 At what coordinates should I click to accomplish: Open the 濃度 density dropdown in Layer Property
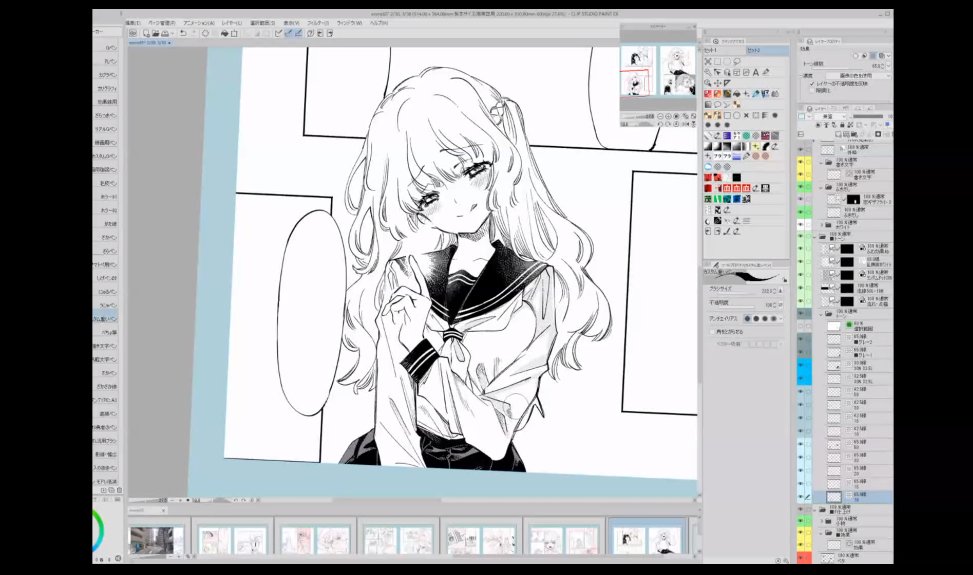coord(858,75)
